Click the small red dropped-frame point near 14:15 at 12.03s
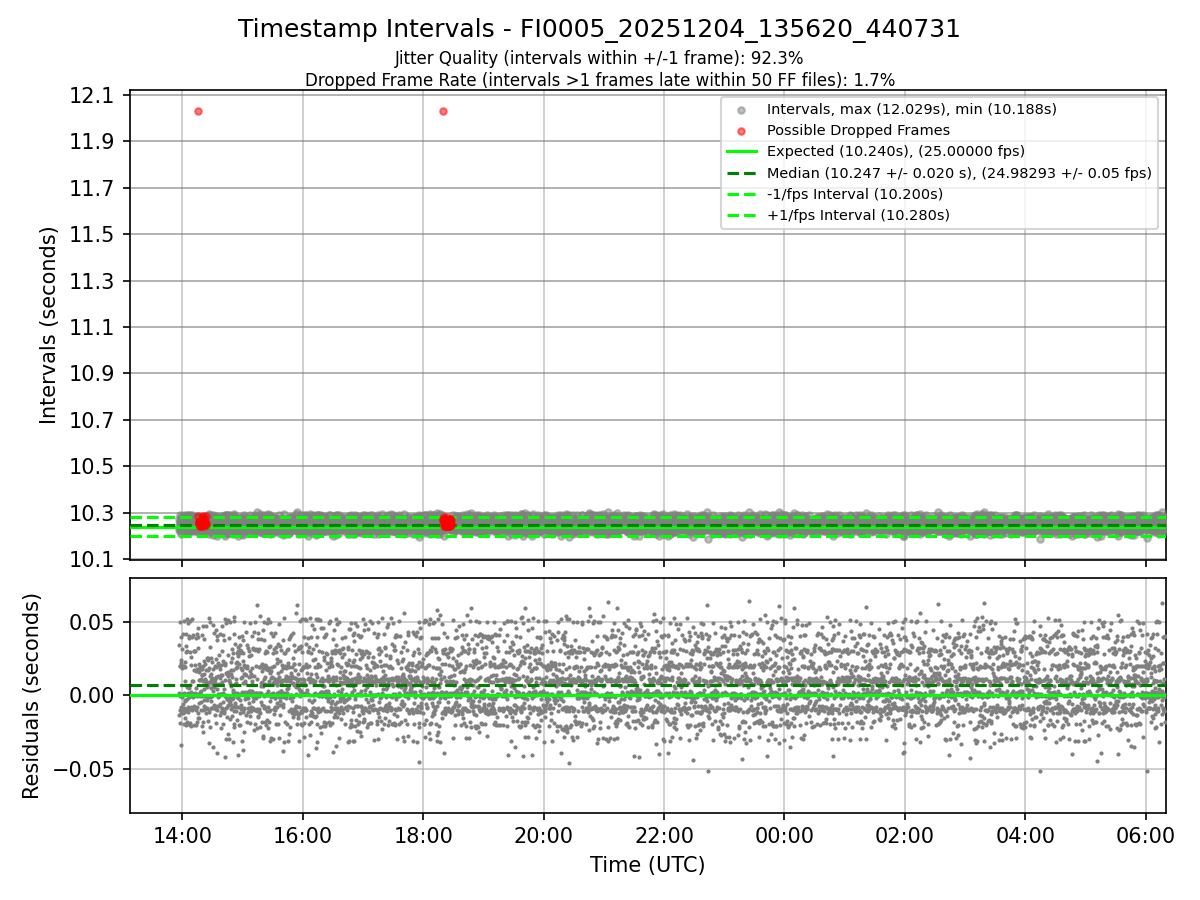Viewport: 1200px width, 900px height. point(198,111)
